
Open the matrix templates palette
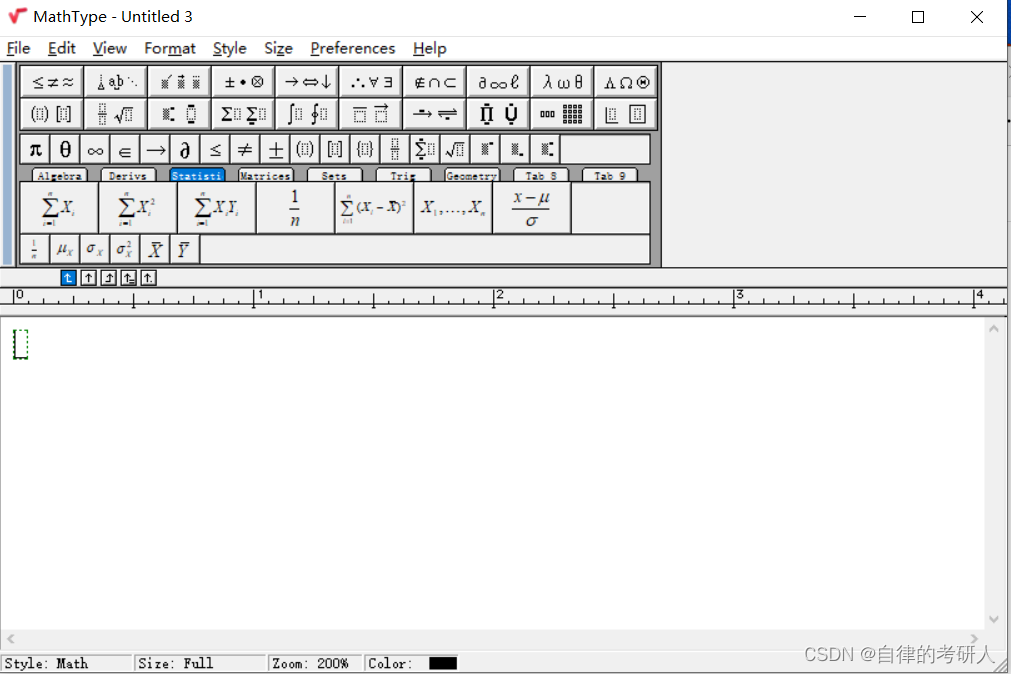point(562,114)
